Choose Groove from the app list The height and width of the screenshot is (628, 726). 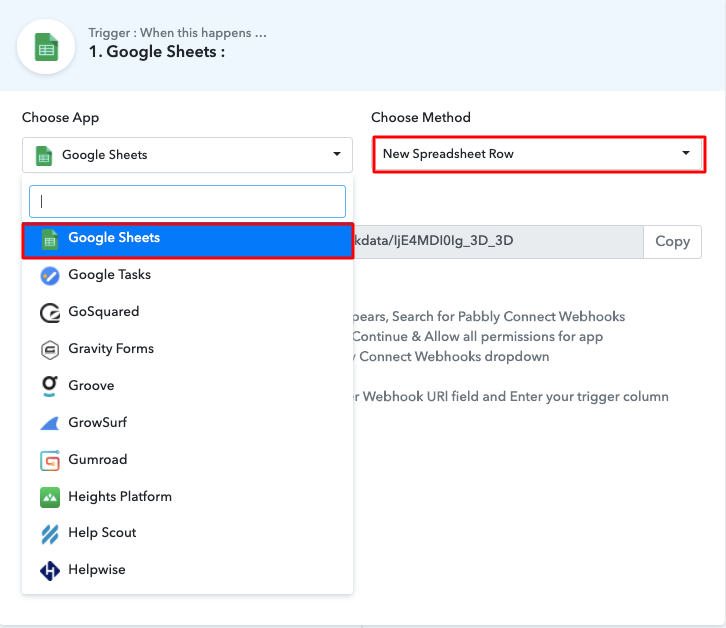(x=188, y=386)
